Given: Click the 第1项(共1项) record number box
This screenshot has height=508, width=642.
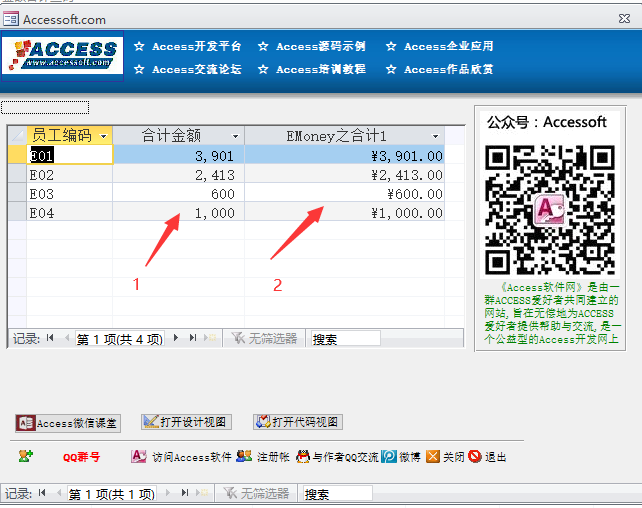Looking at the screenshot, I should coord(111,494).
